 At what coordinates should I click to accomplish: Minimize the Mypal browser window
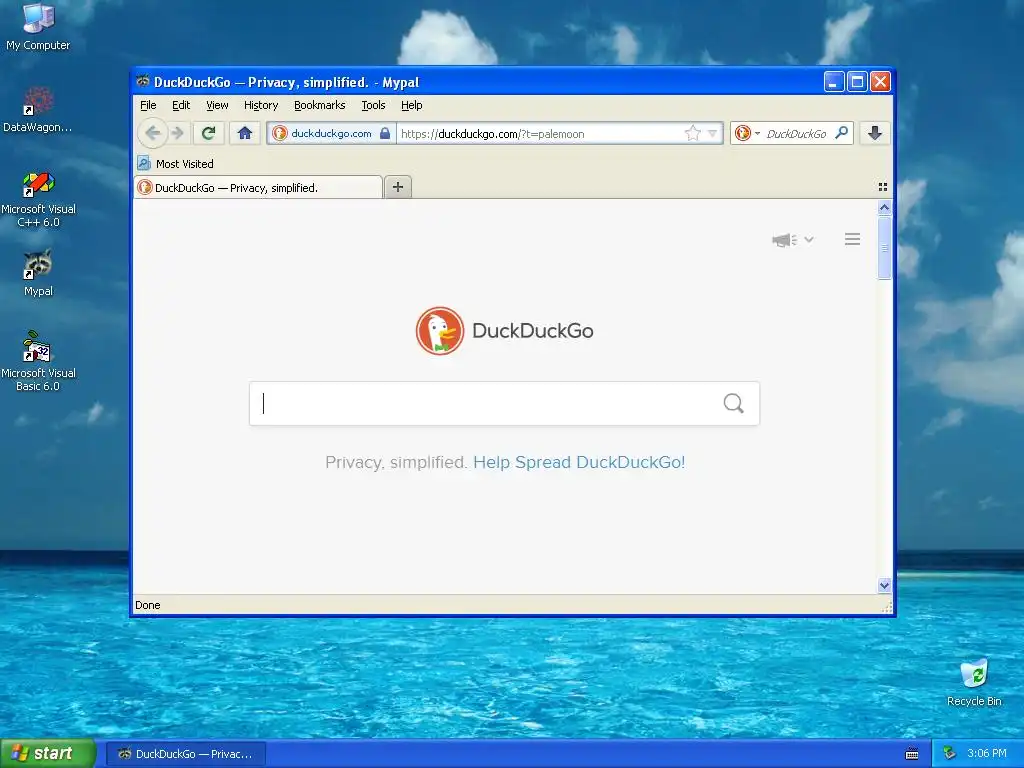click(x=833, y=82)
